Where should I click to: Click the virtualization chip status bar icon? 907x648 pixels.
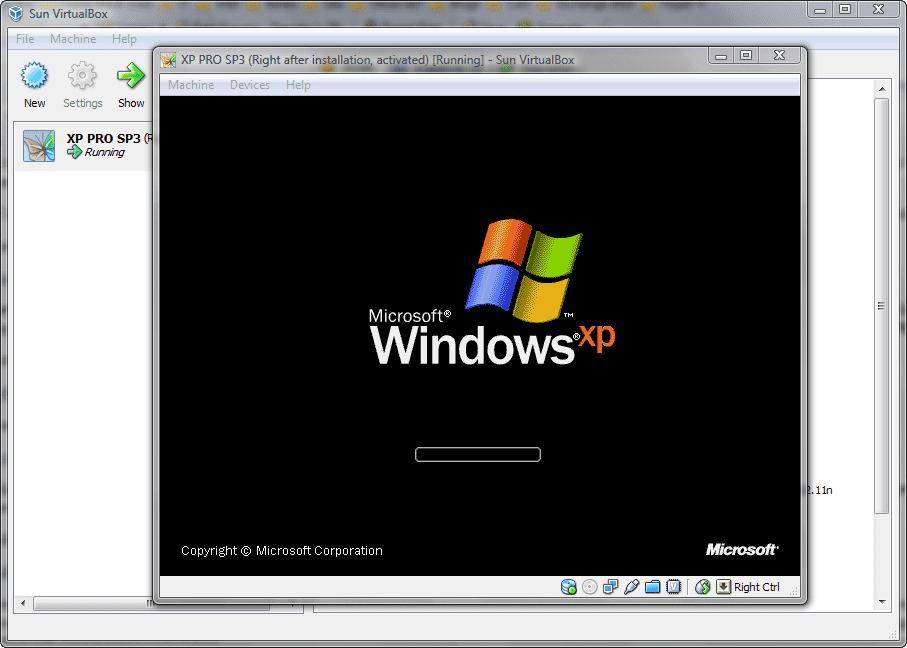(x=673, y=587)
